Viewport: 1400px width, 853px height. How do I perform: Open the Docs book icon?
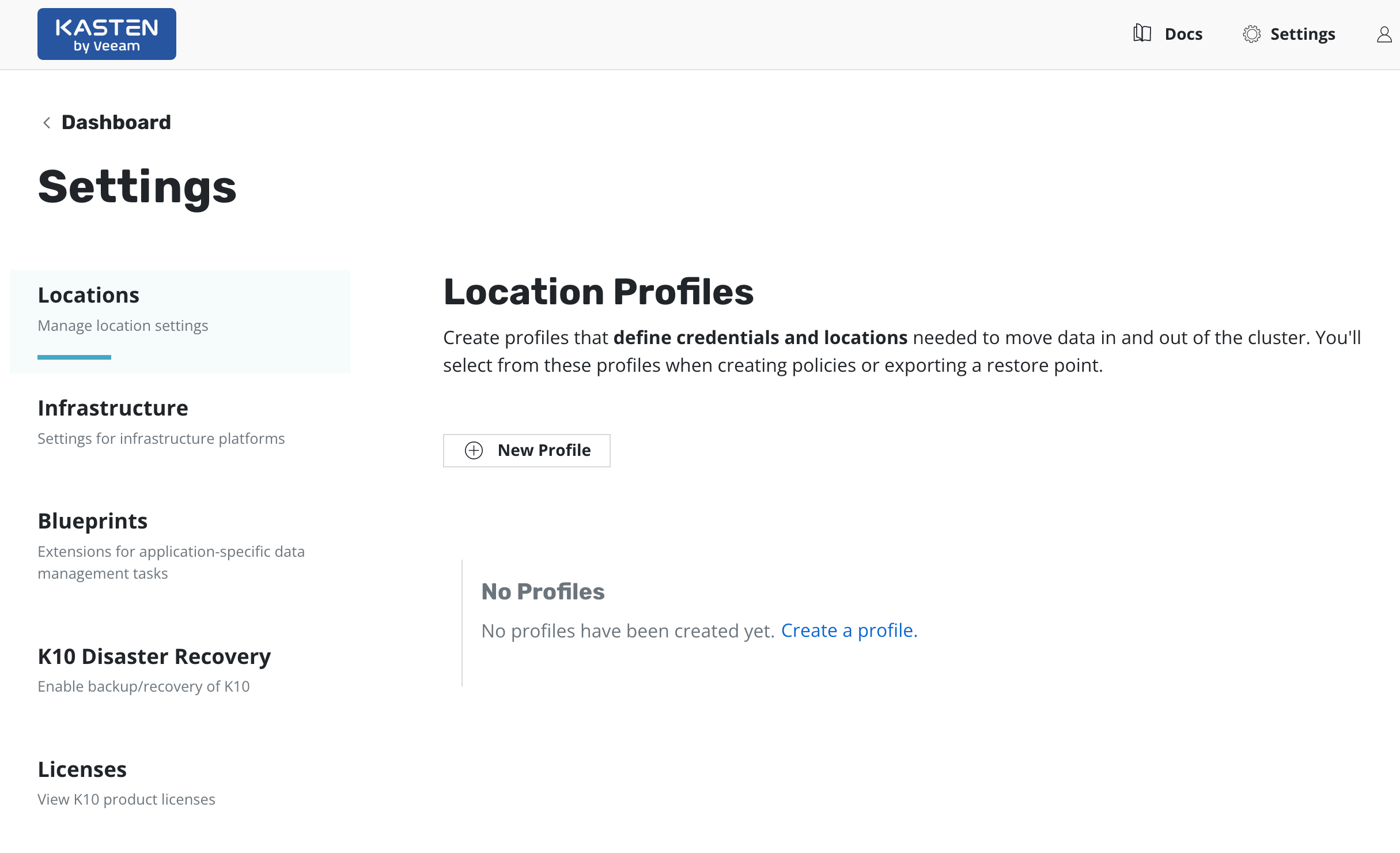pos(1141,34)
